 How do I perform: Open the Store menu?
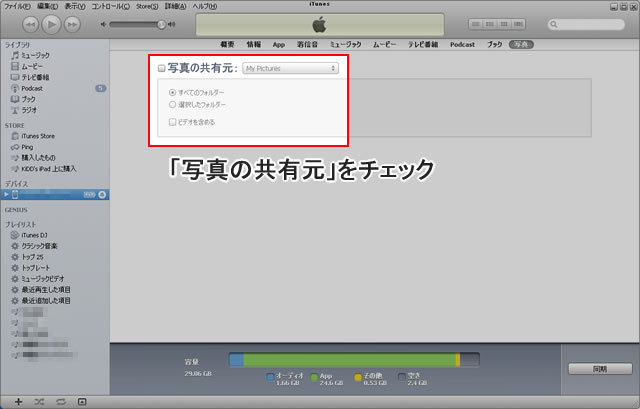147,6
